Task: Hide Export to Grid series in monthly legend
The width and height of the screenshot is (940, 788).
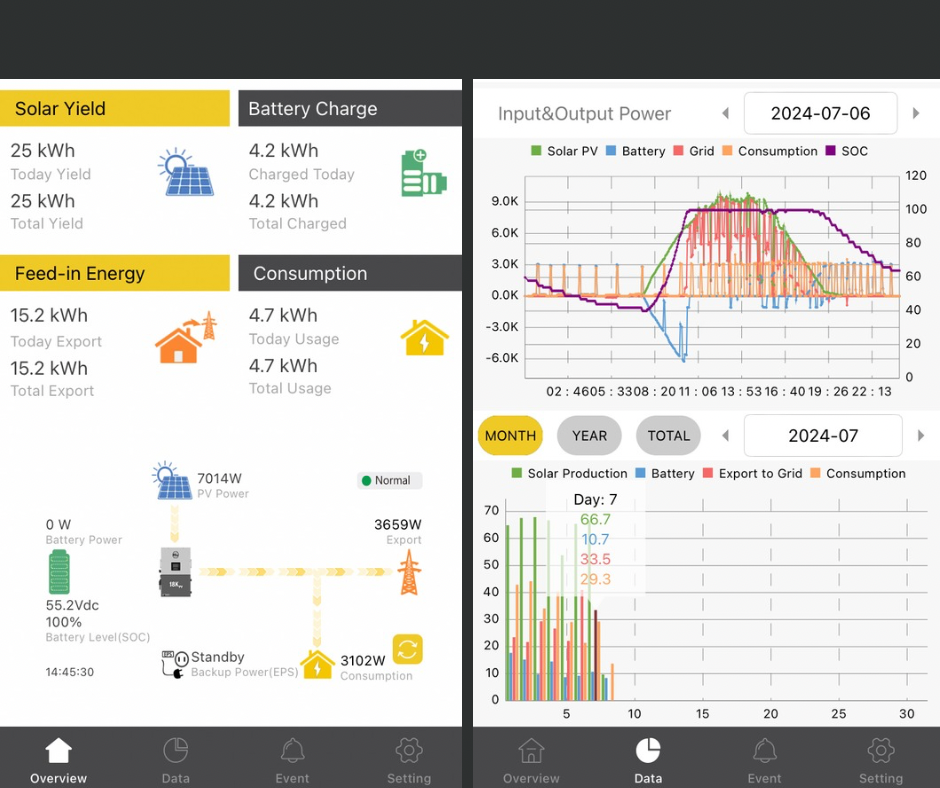Action: (753, 473)
